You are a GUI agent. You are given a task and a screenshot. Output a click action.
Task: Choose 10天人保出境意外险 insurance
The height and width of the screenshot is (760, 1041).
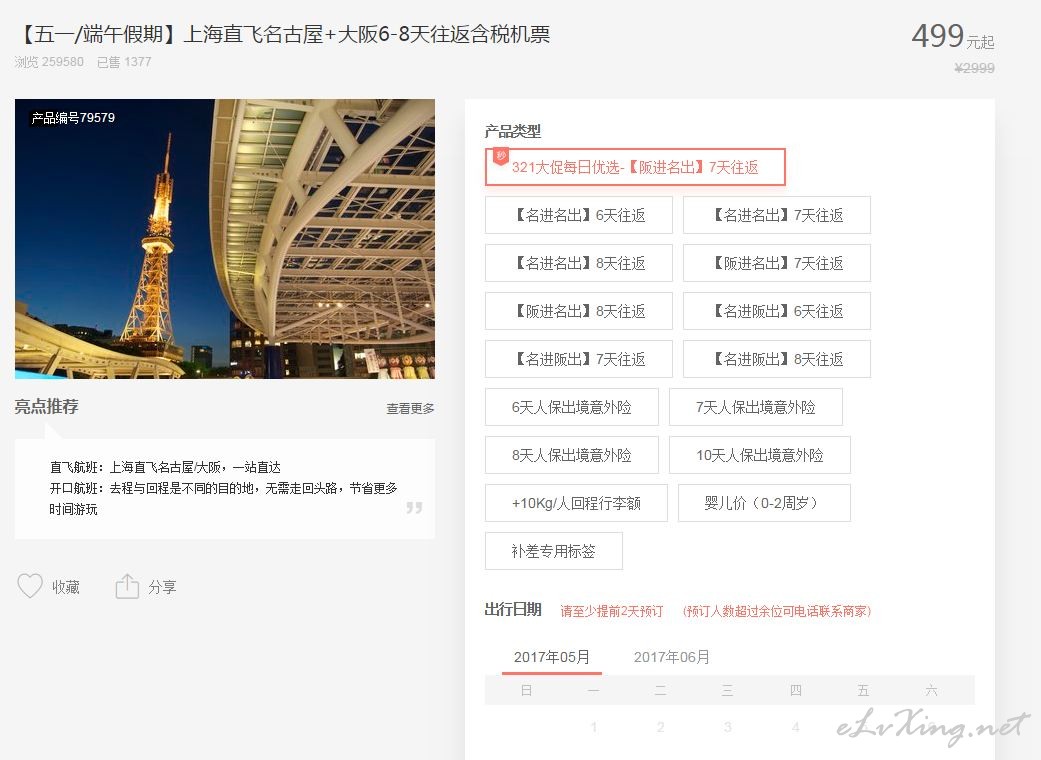point(760,455)
